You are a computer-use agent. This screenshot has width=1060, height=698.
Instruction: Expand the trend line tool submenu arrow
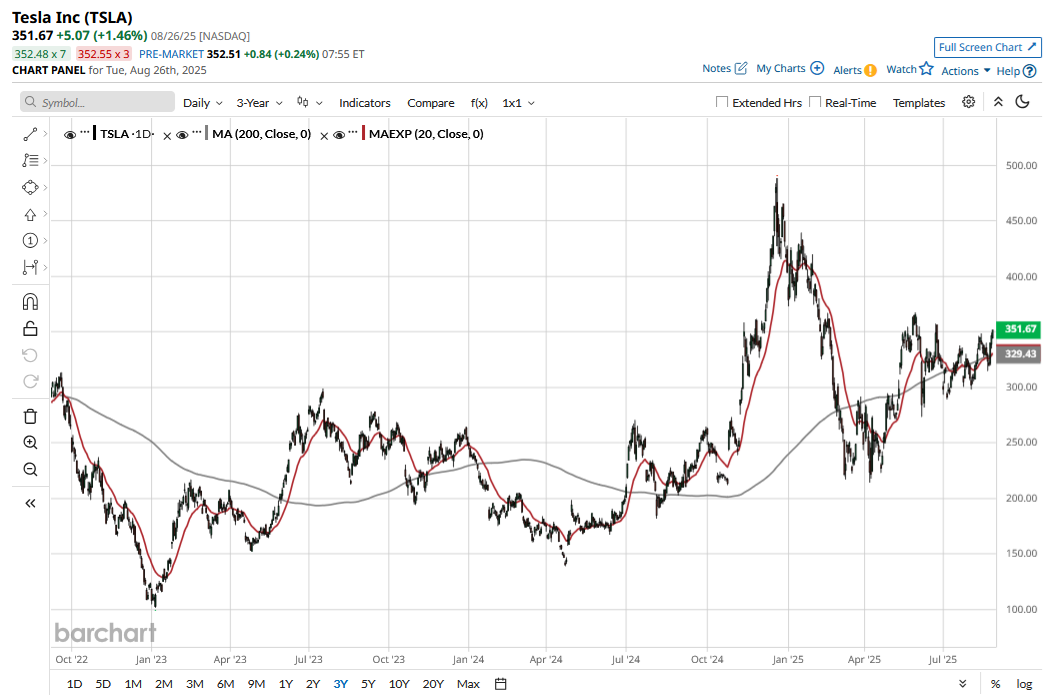[x=45, y=134]
